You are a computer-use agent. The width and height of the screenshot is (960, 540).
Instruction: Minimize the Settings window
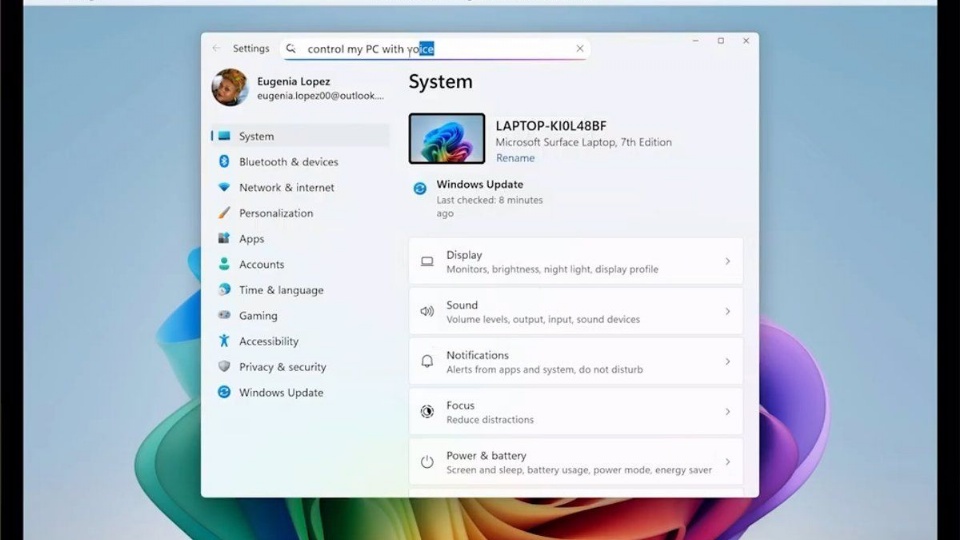coord(696,41)
